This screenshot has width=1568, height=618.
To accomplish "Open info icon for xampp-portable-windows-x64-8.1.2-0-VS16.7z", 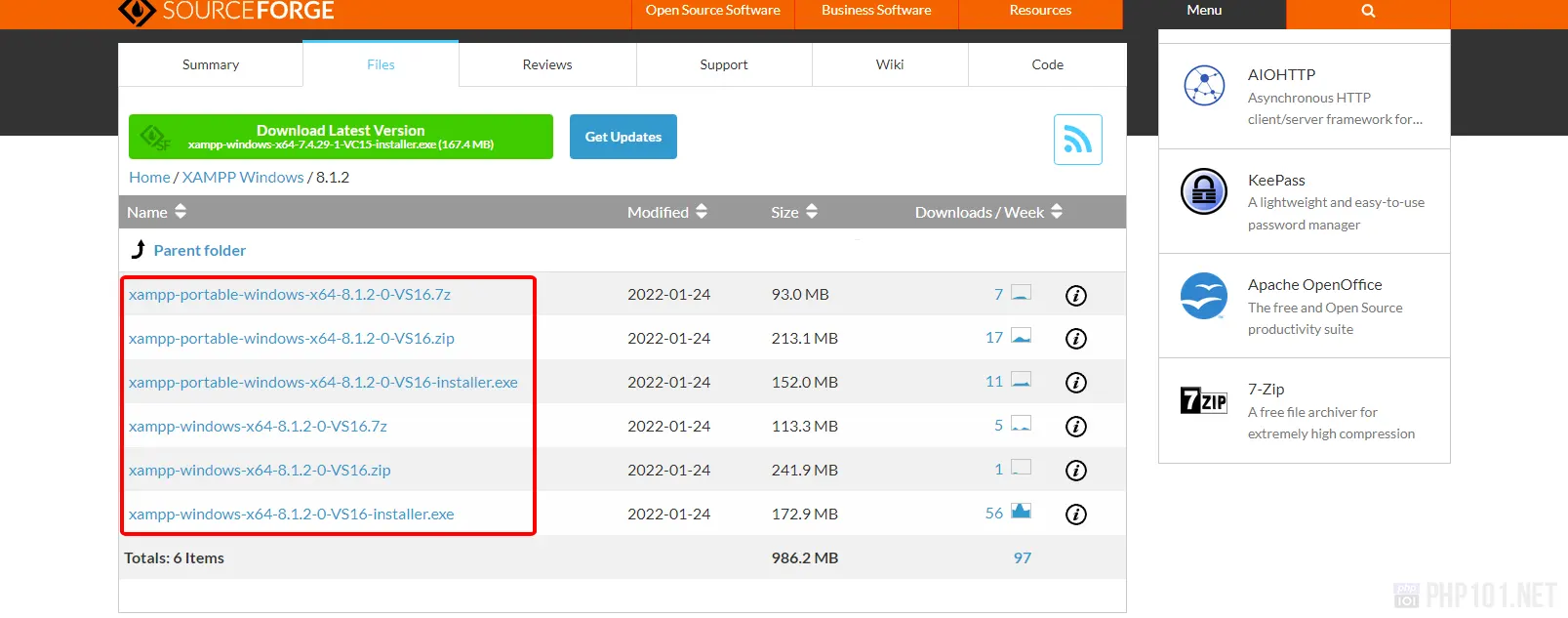I will point(1075,296).
